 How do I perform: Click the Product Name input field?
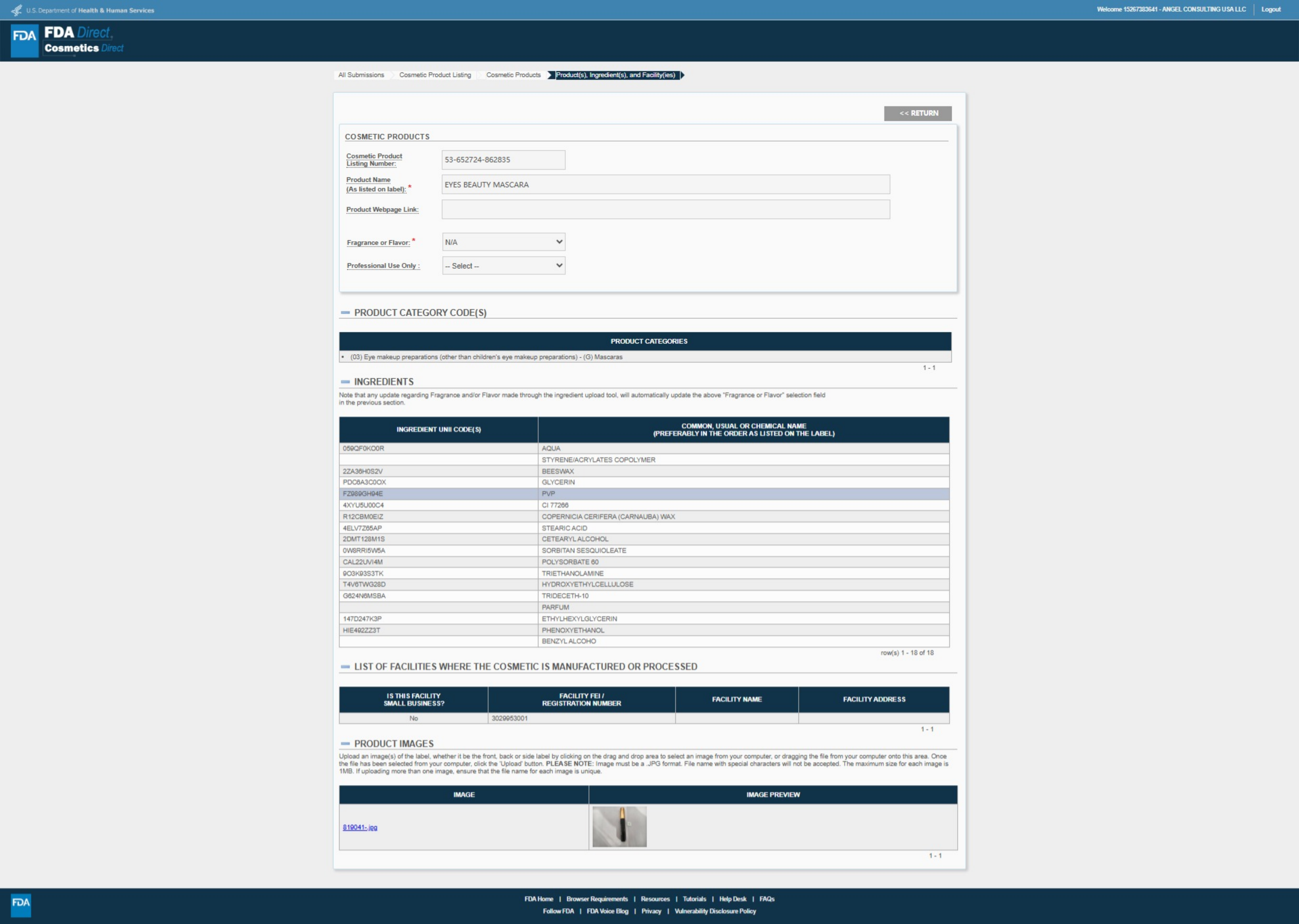point(665,185)
